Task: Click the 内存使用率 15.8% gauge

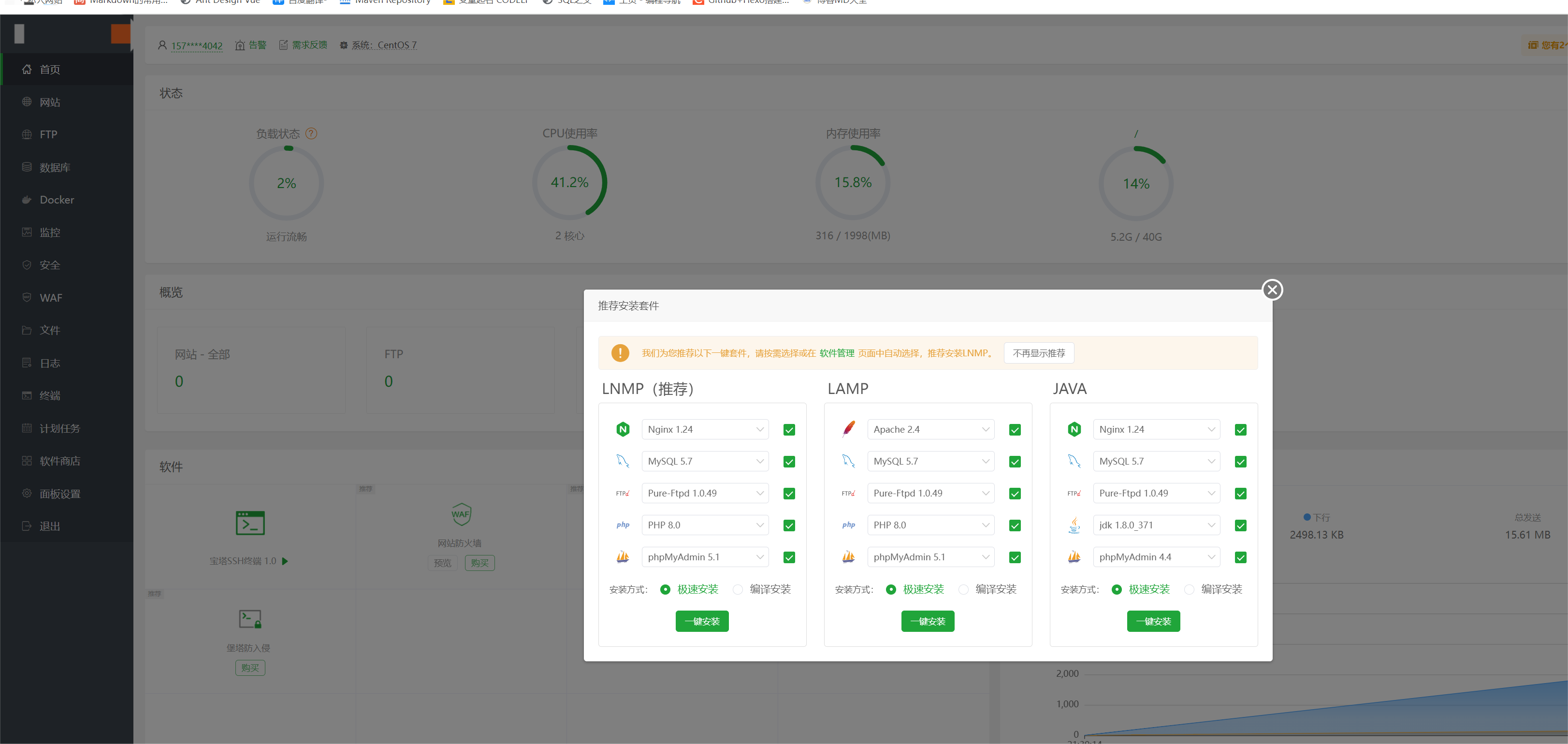Action: coord(853,183)
